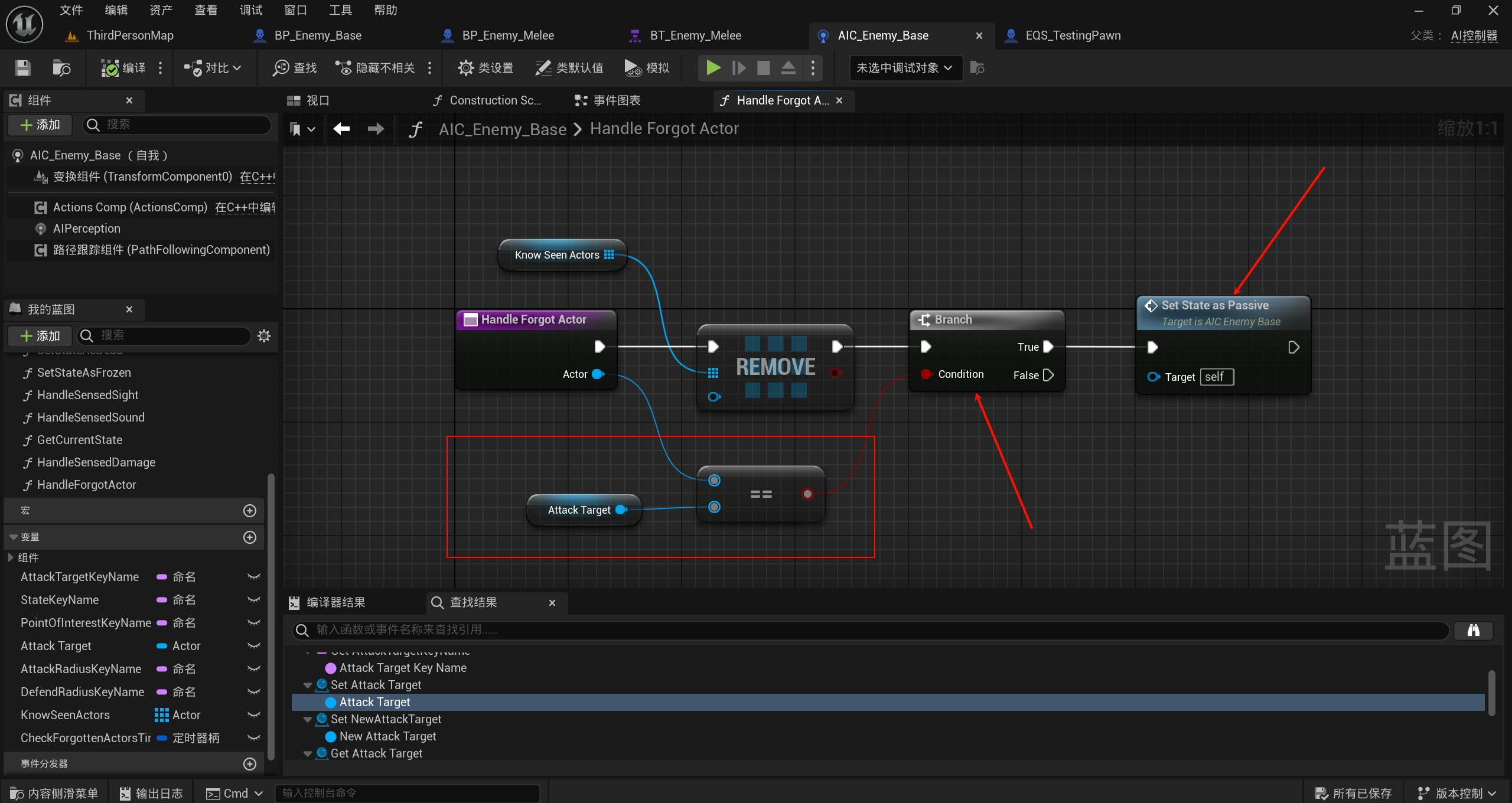Click the 添加 button in Components panel
The width and height of the screenshot is (1512, 803).
pyautogui.click(x=40, y=125)
